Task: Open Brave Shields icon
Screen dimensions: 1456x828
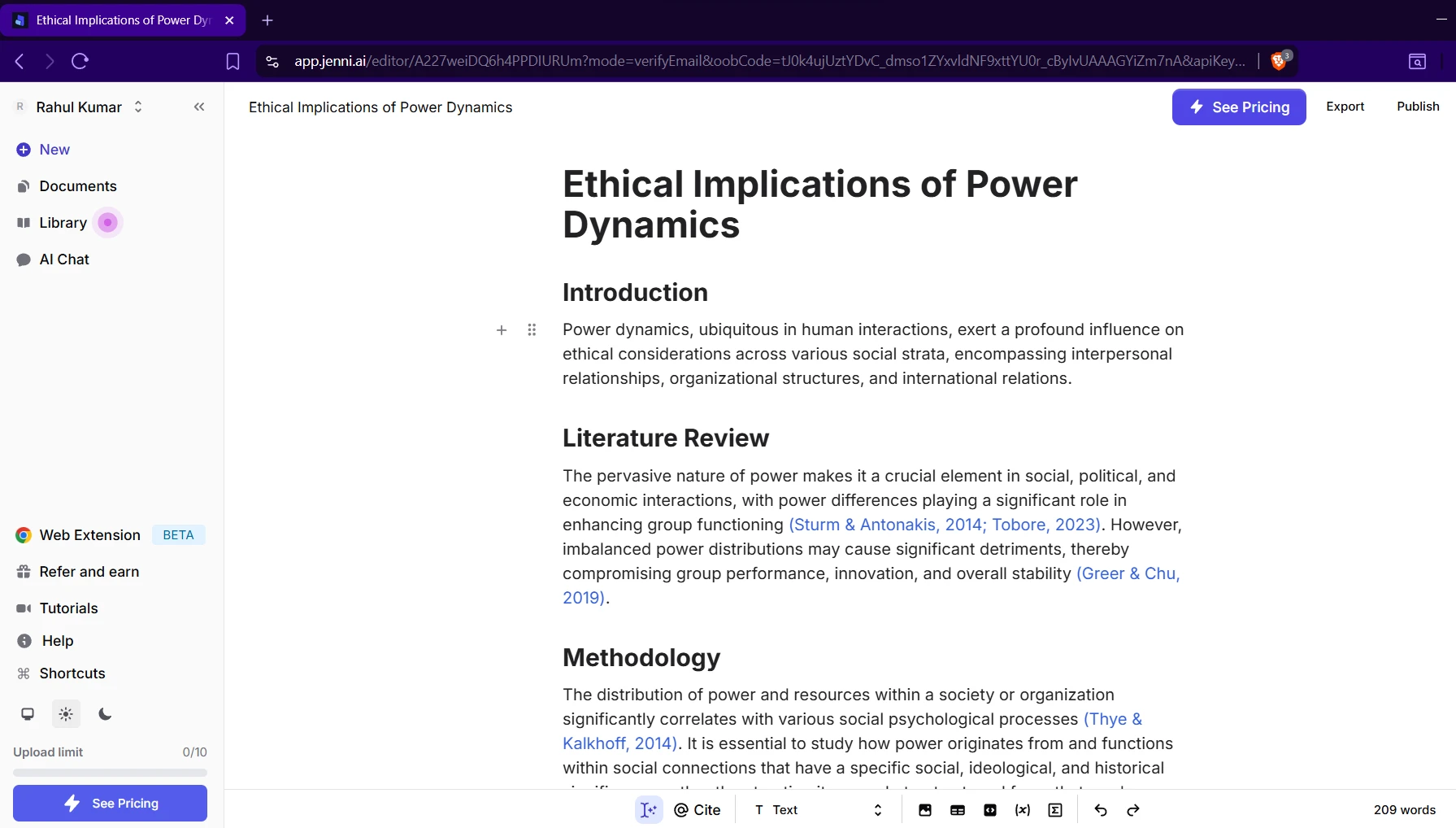Action: tap(1280, 60)
